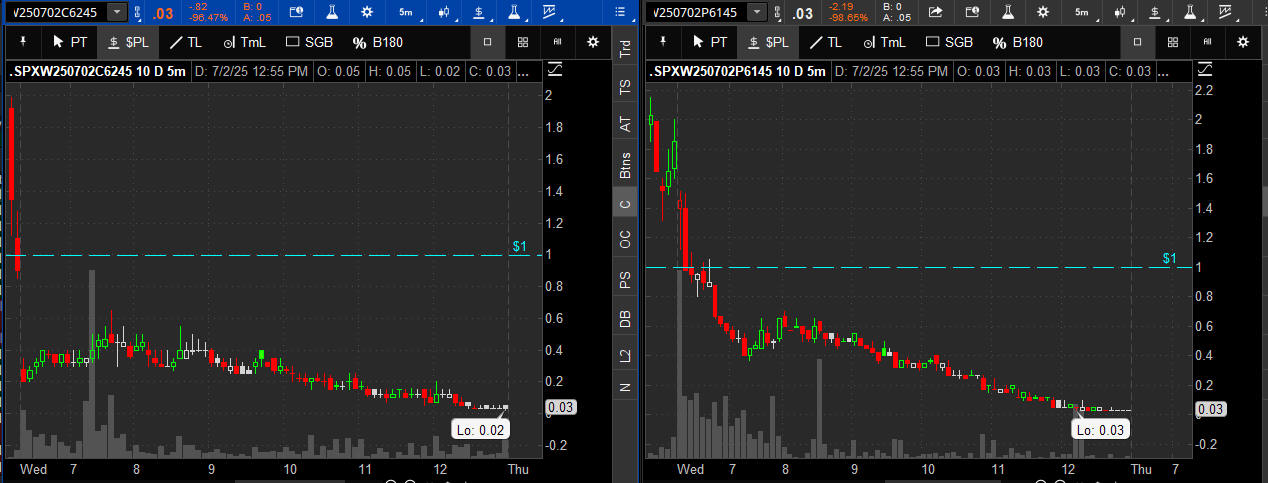This screenshot has height=483, width=1268.
Task: Switch to the Trd side tab
Action: pyautogui.click(x=626, y=50)
